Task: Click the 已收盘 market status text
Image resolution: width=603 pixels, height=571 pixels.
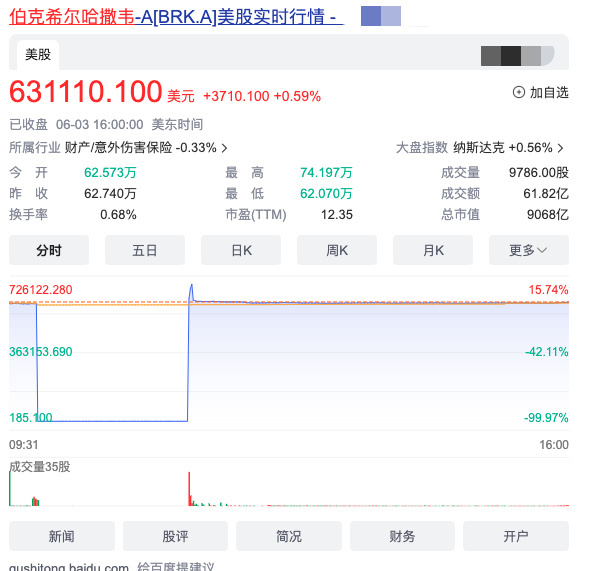Action: [x=28, y=125]
